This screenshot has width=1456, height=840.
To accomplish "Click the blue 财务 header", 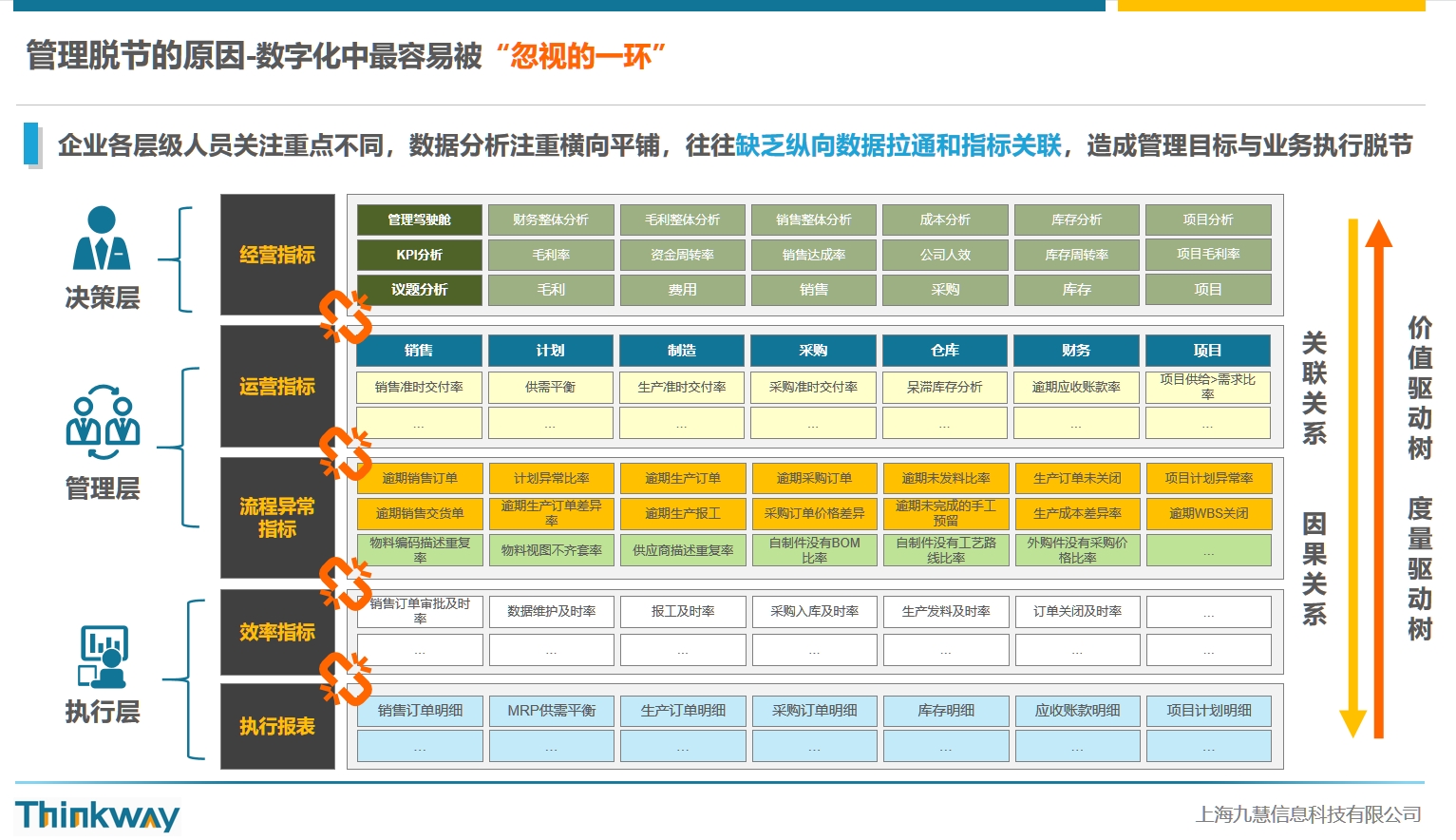I will (1076, 351).
